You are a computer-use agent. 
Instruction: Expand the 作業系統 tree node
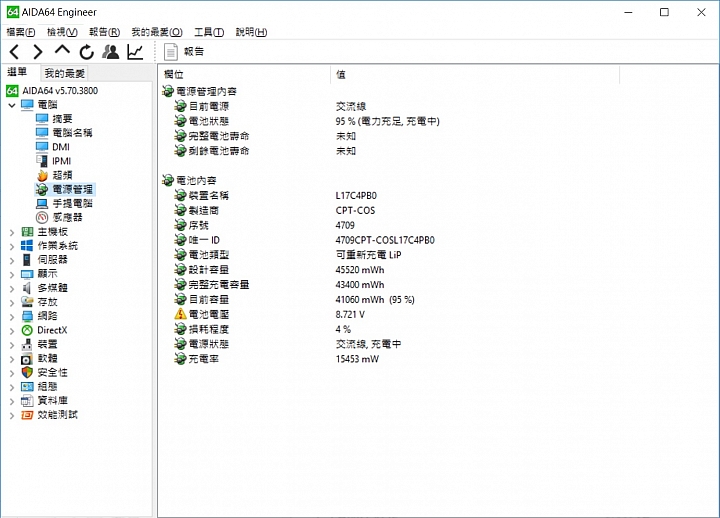(11, 246)
